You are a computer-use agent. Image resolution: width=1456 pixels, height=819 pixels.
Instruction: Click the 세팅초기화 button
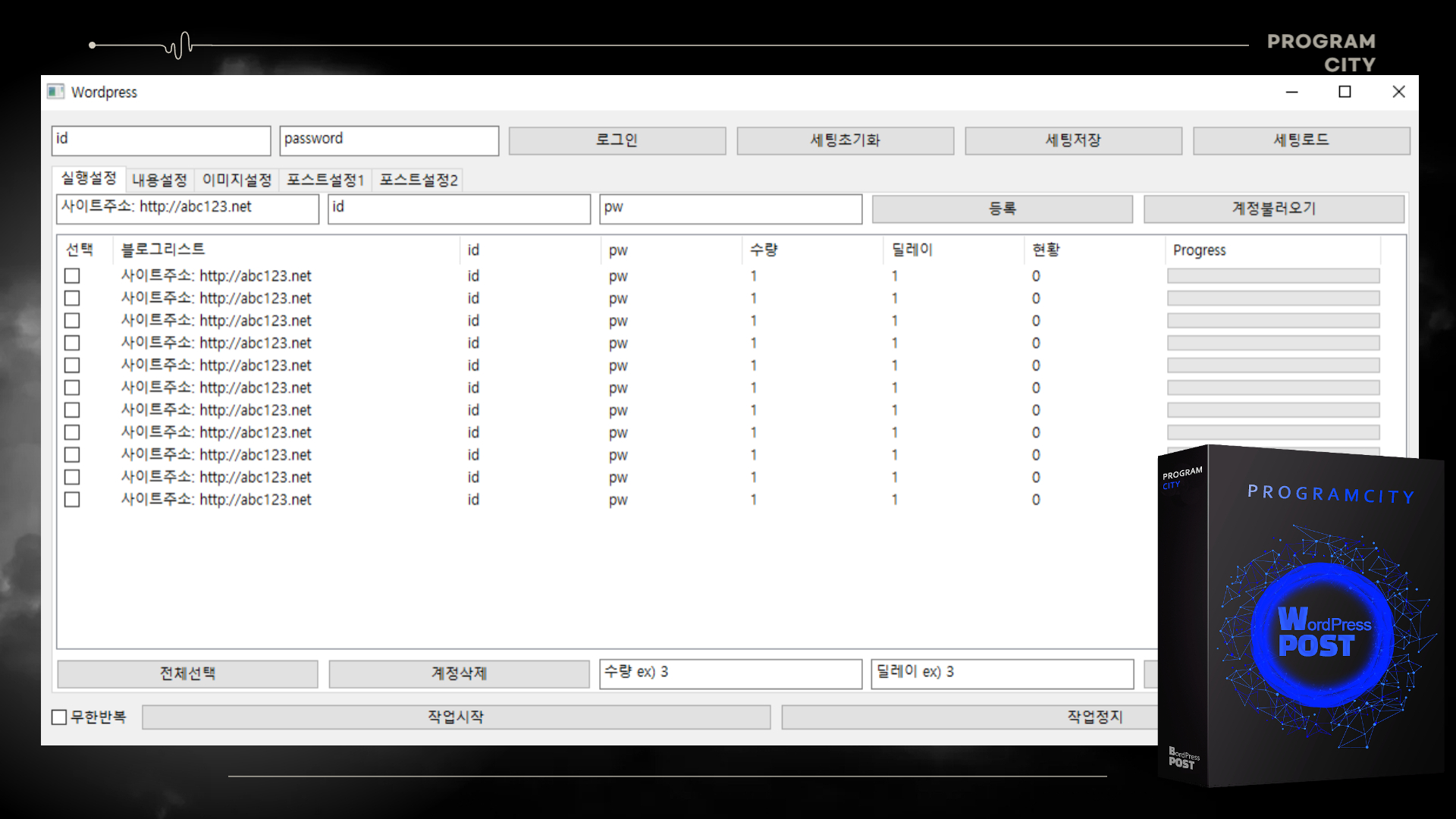[846, 140]
